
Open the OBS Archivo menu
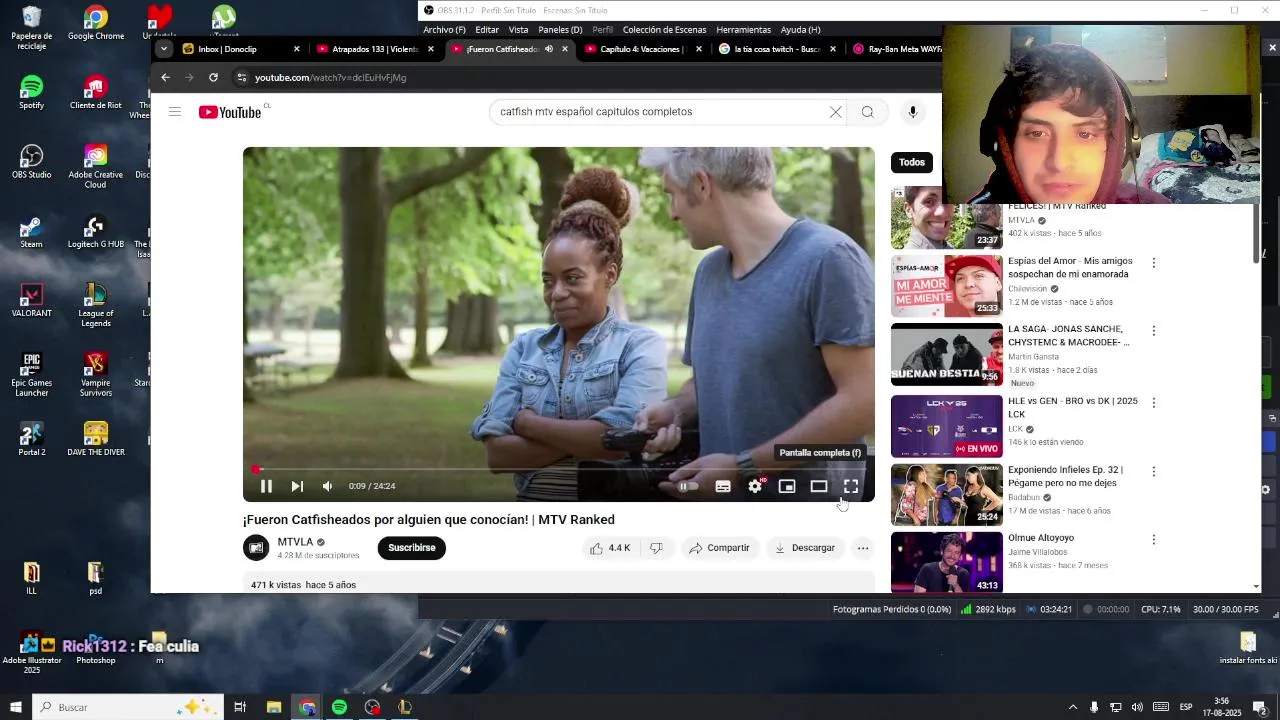pyautogui.click(x=444, y=30)
